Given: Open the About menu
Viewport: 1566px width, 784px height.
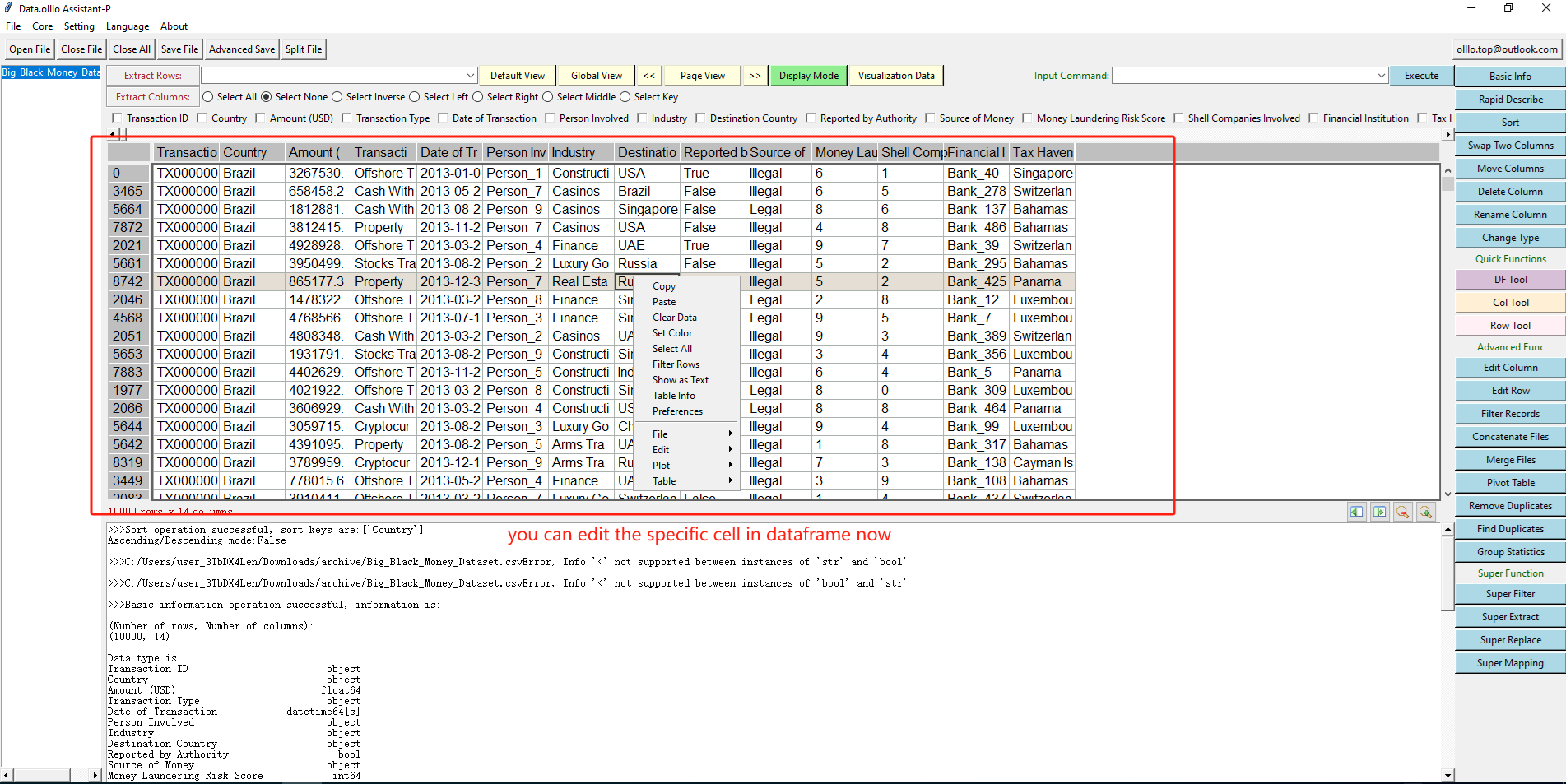Looking at the screenshot, I should coord(174,26).
